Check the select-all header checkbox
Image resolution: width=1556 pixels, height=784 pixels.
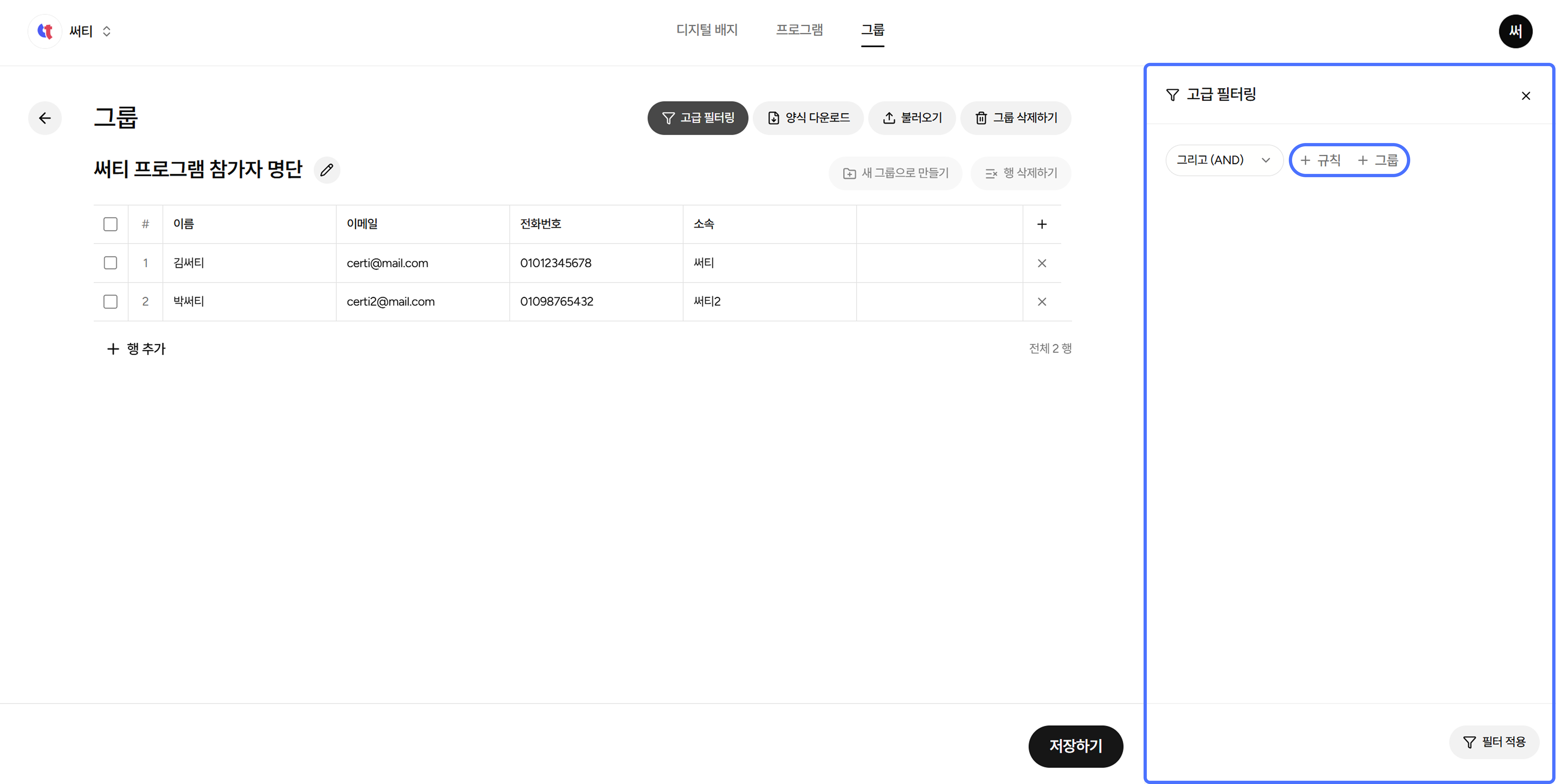[111, 224]
